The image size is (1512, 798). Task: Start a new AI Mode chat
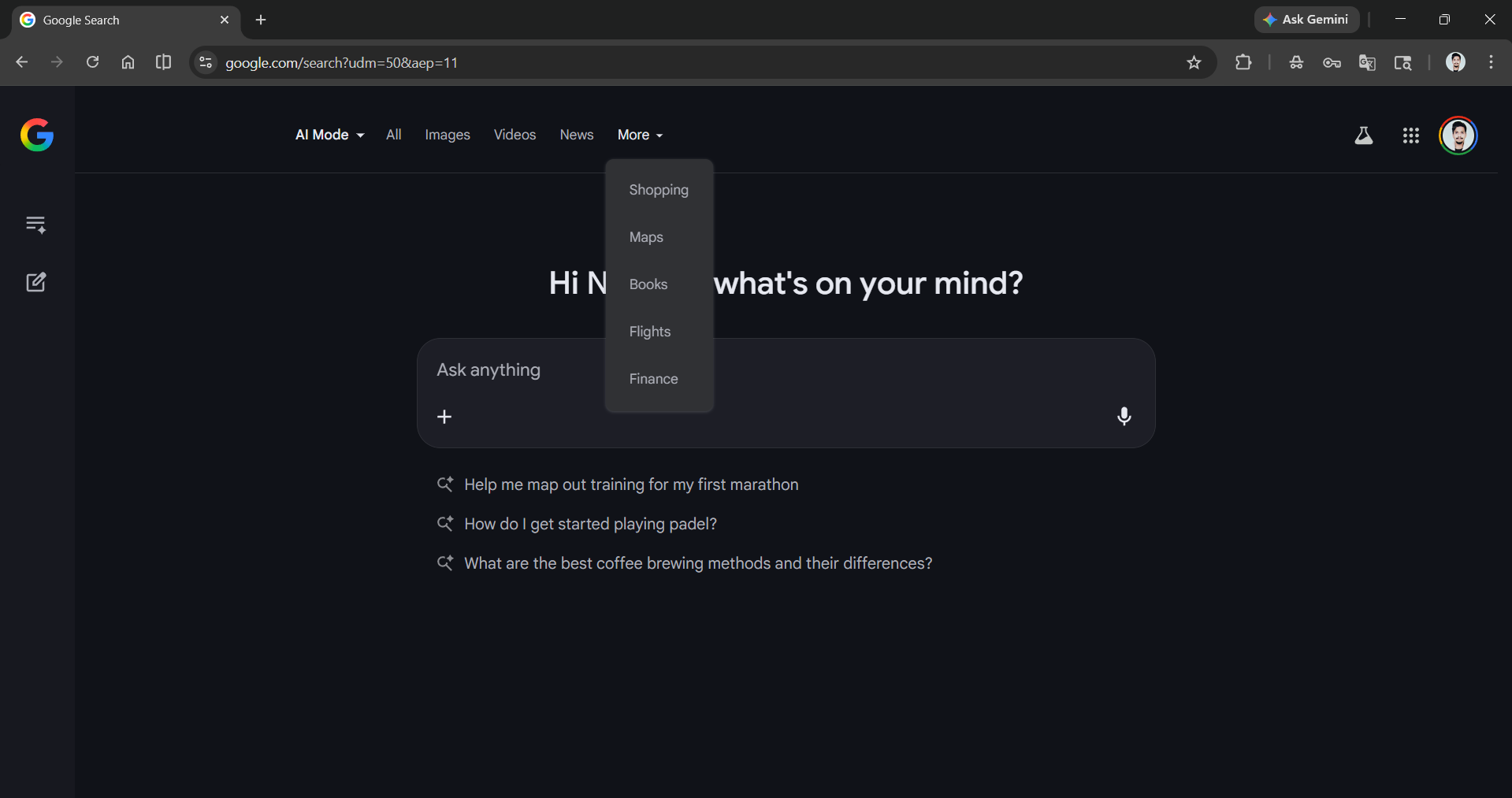(x=36, y=282)
